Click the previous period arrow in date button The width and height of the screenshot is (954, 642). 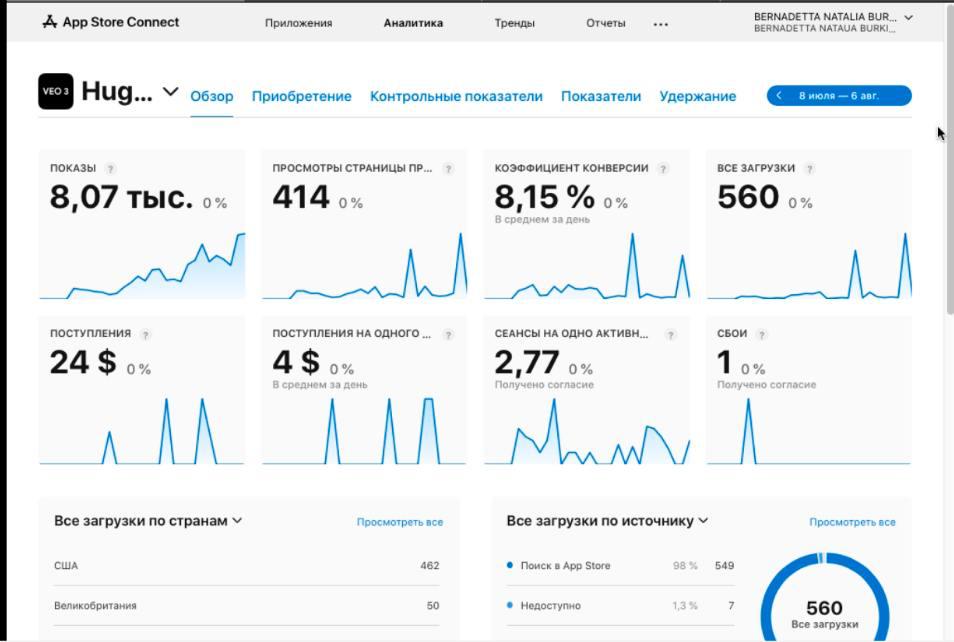(779, 96)
